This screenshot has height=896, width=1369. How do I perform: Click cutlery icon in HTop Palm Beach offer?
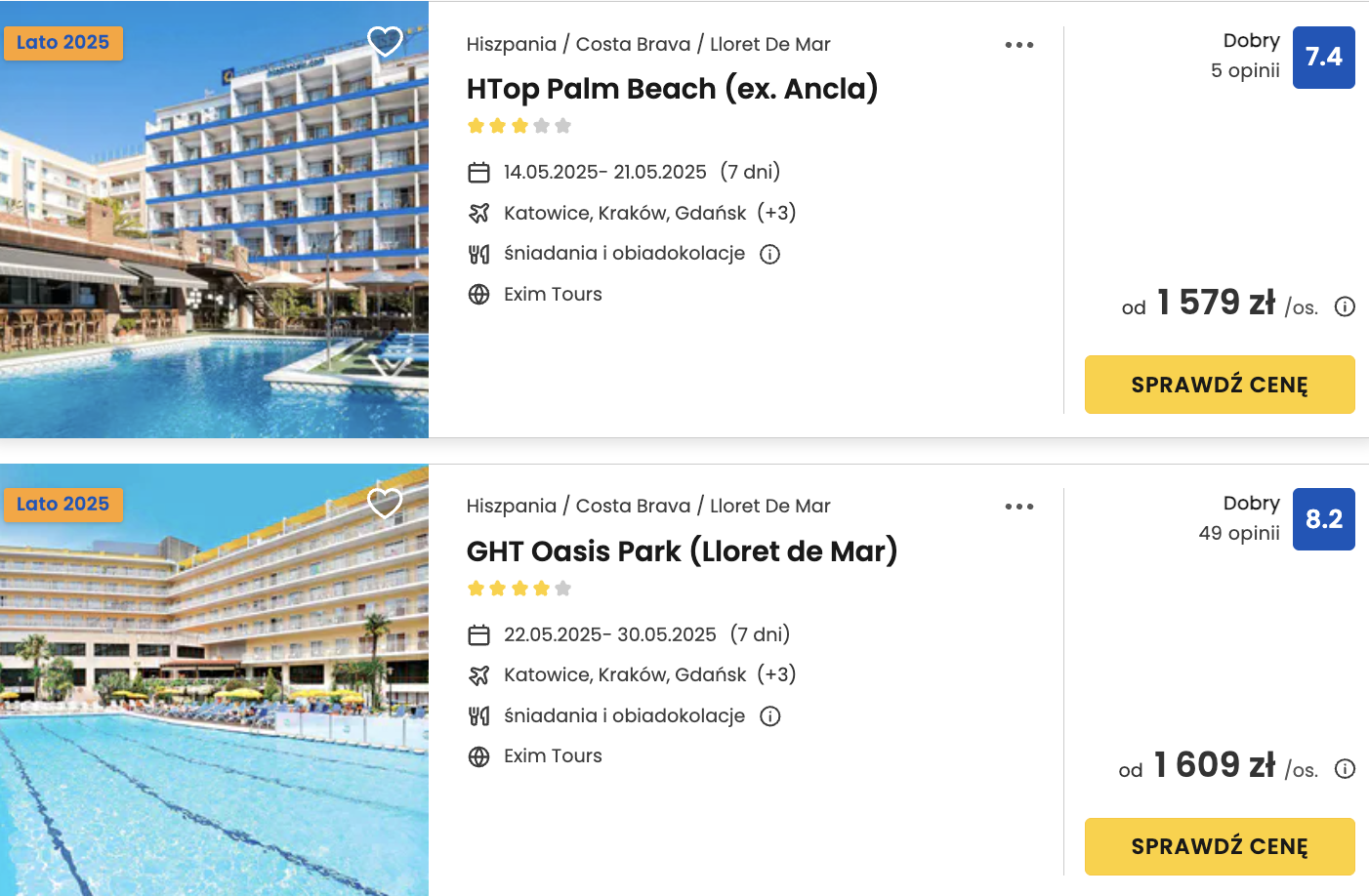click(x=478, y=255)
